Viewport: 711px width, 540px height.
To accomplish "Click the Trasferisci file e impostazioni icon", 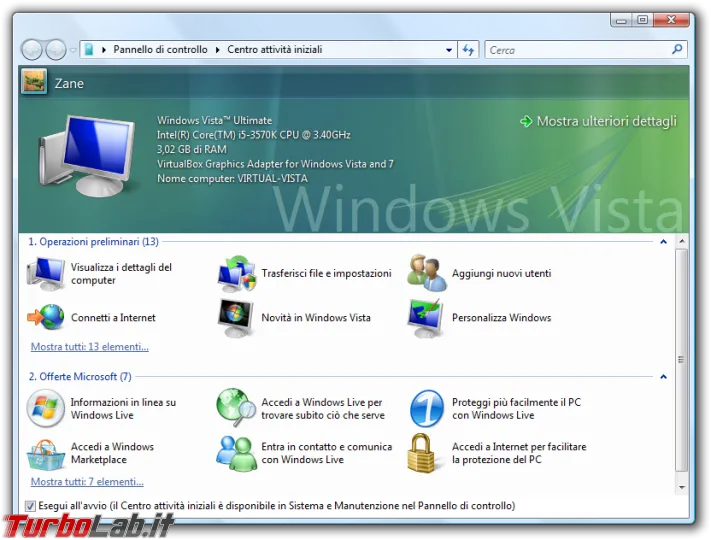I will tap(237, 273).
